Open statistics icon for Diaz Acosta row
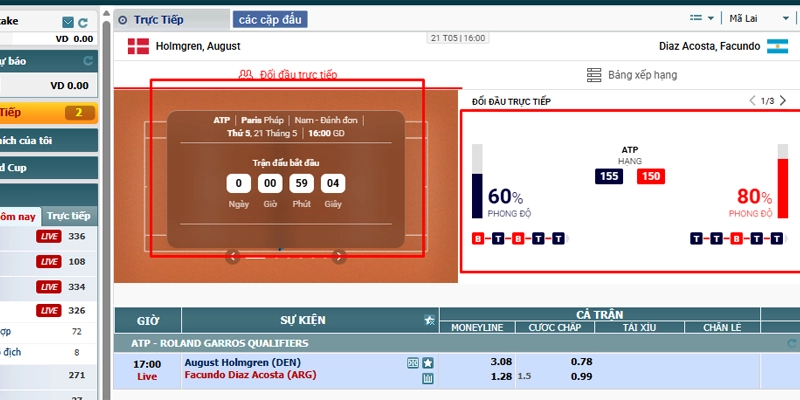 428,379
